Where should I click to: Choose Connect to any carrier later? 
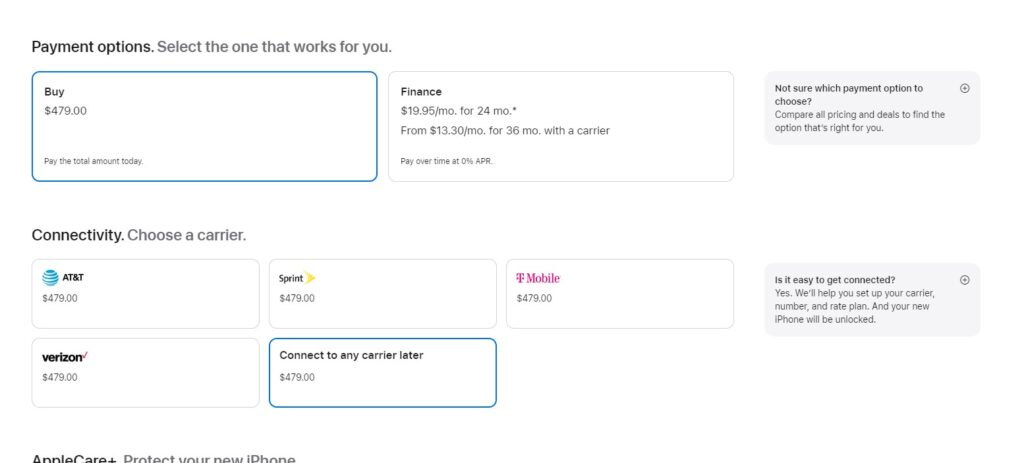click(382, 372)
